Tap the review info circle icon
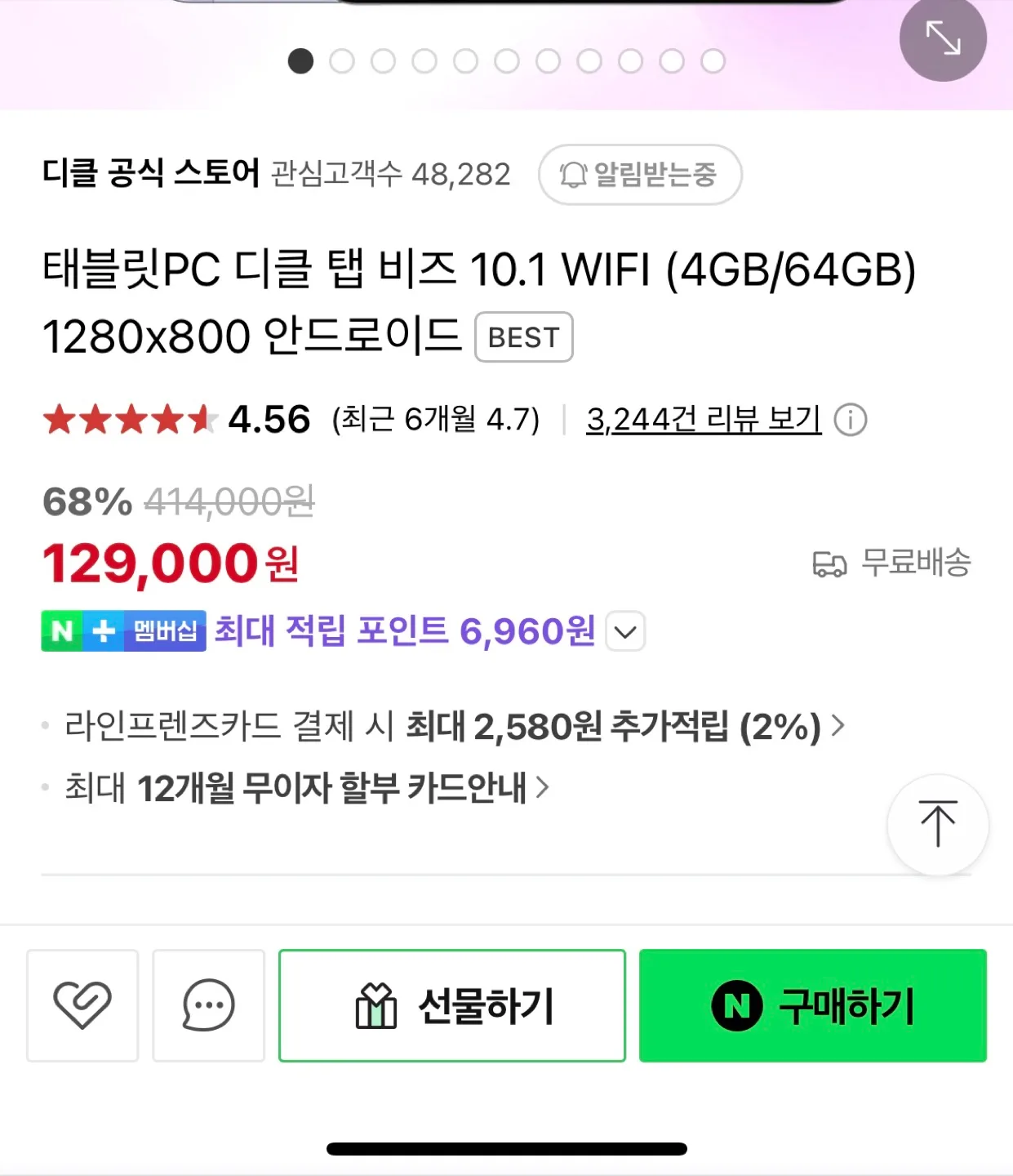Image resolution: width=1013 pixels, height=1176 pixels. click(x=851, y=420)
